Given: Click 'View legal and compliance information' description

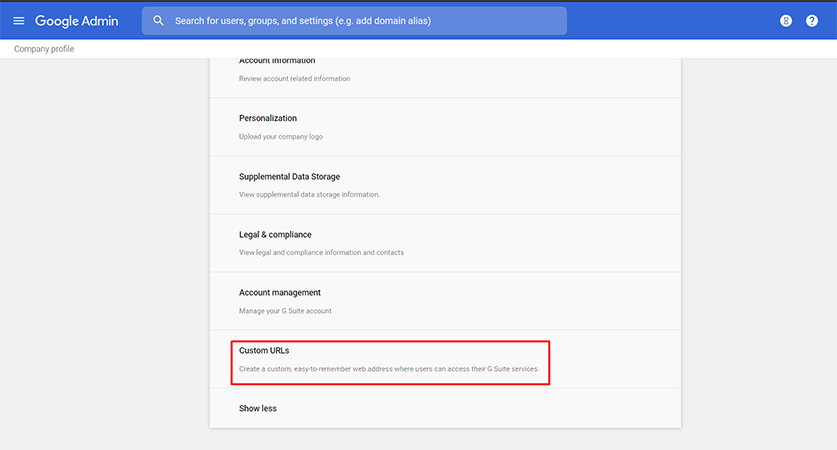Looking at the screenshot, I should click(x=321, y=252).
